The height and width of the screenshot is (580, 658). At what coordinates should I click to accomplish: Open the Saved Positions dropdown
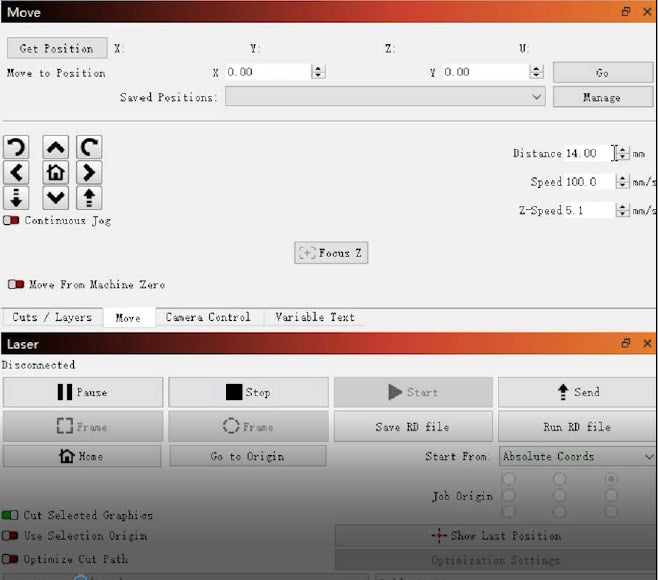385,97
